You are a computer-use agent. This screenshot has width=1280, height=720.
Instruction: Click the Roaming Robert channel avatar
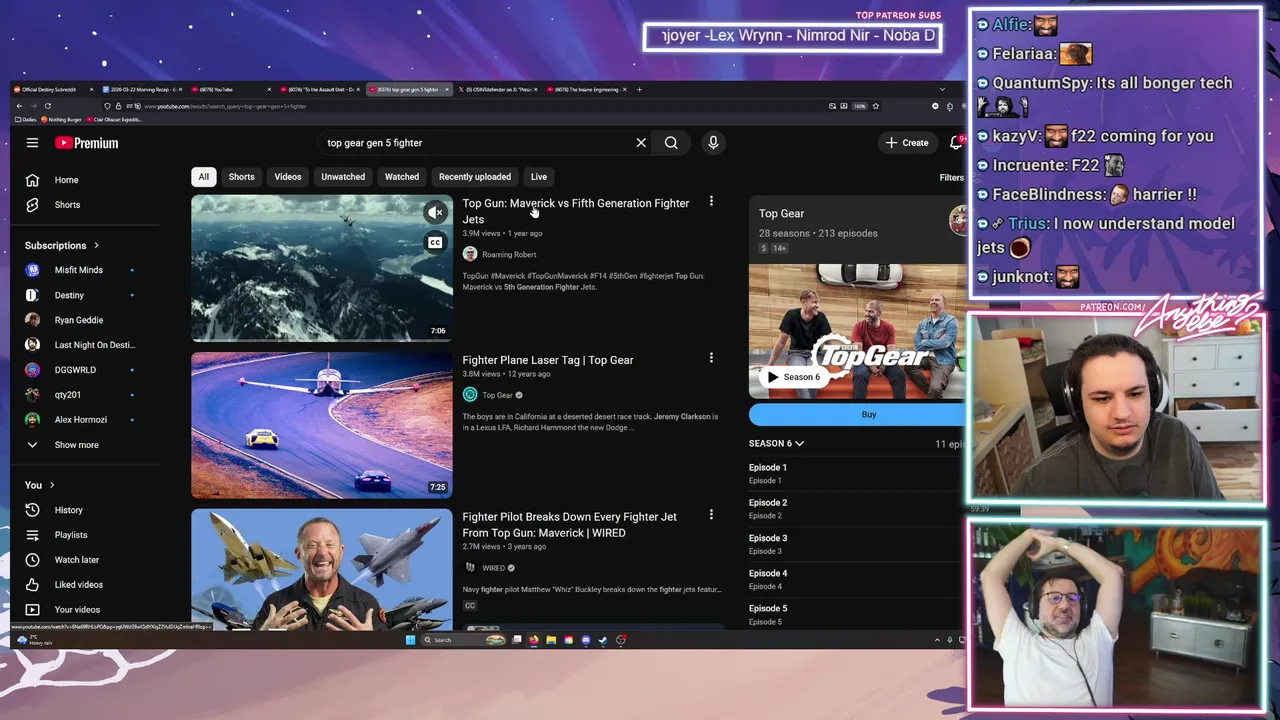pyautogui.click(x=470, y=254)
